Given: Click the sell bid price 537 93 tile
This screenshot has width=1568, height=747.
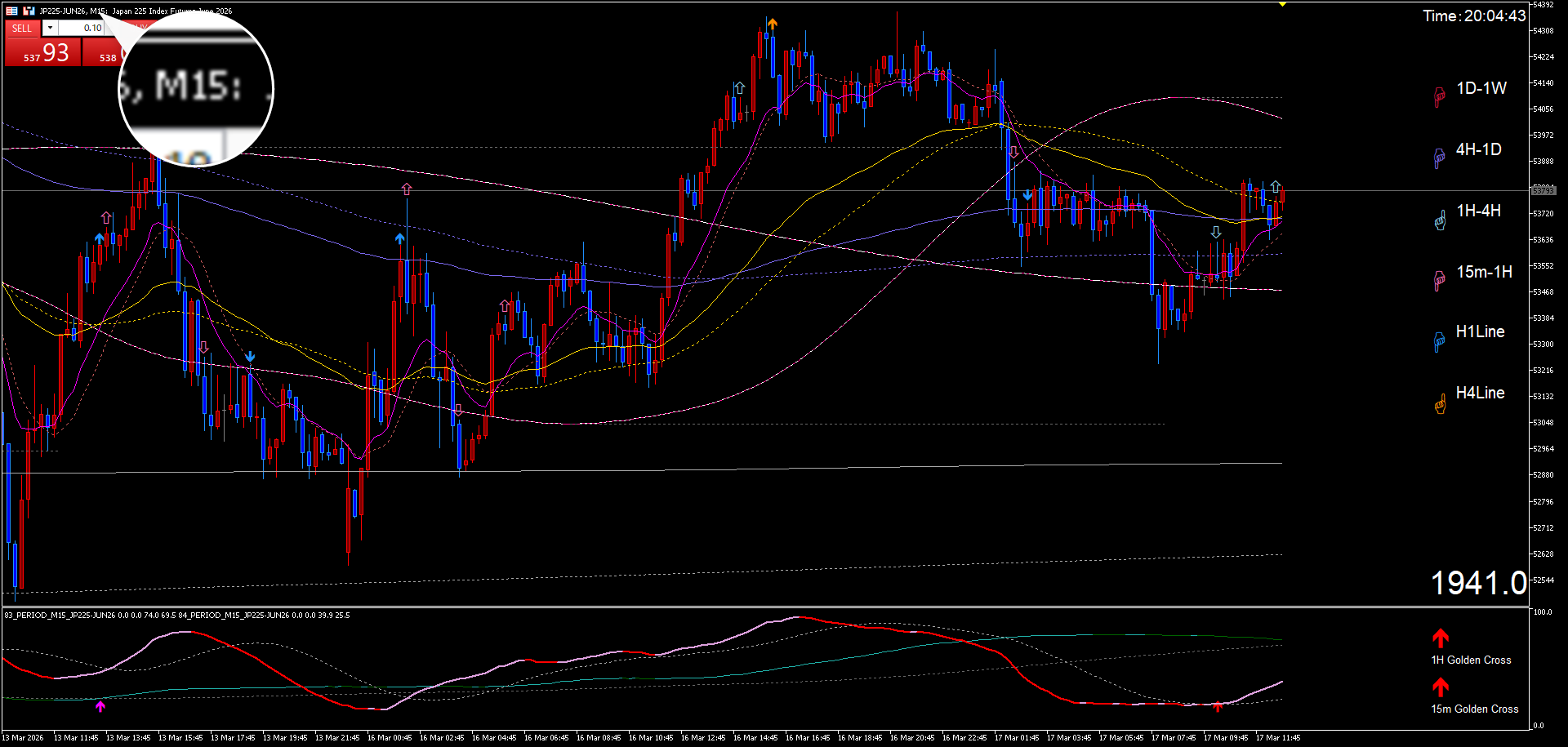Looking at the screenshot, I should click(x=42, y=53).
